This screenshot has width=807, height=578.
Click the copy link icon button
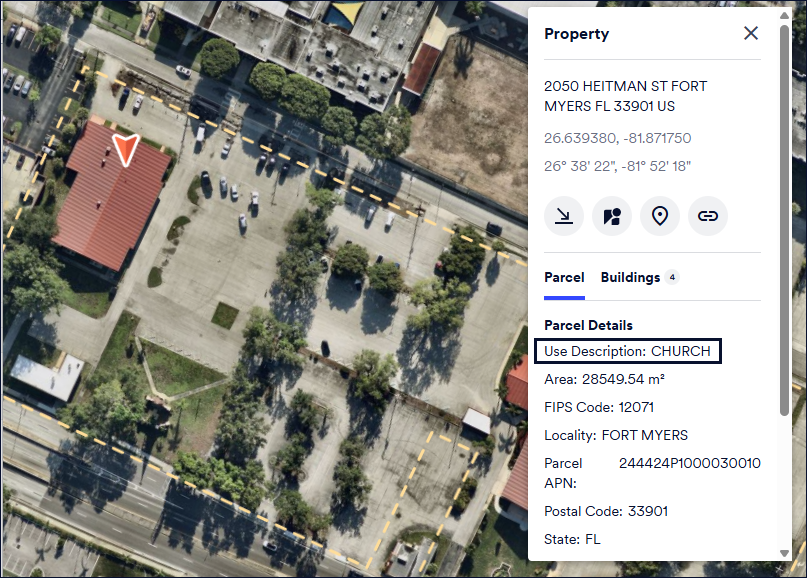point(708,216)
